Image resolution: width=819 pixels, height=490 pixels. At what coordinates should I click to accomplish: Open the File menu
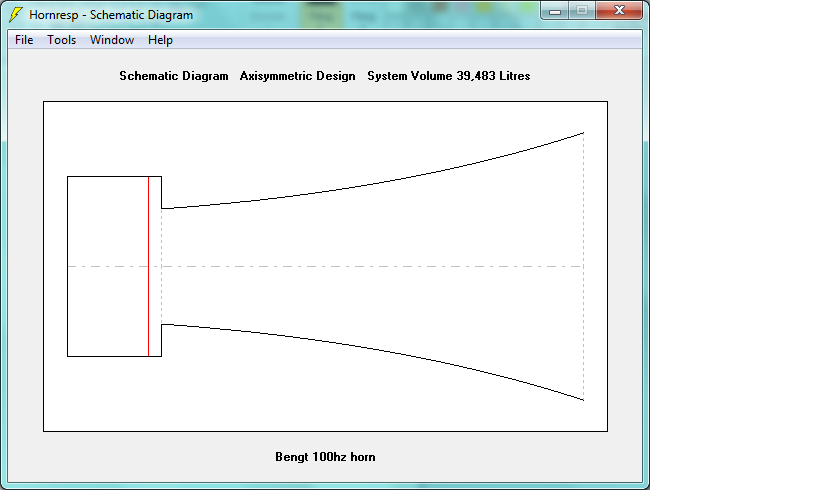24,40
